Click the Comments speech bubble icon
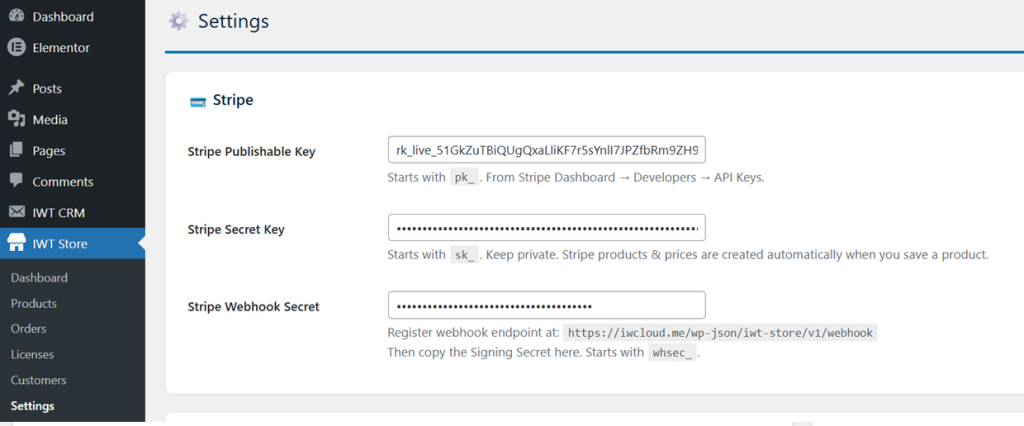The image size is (1024, 426). tap(16, 181)
